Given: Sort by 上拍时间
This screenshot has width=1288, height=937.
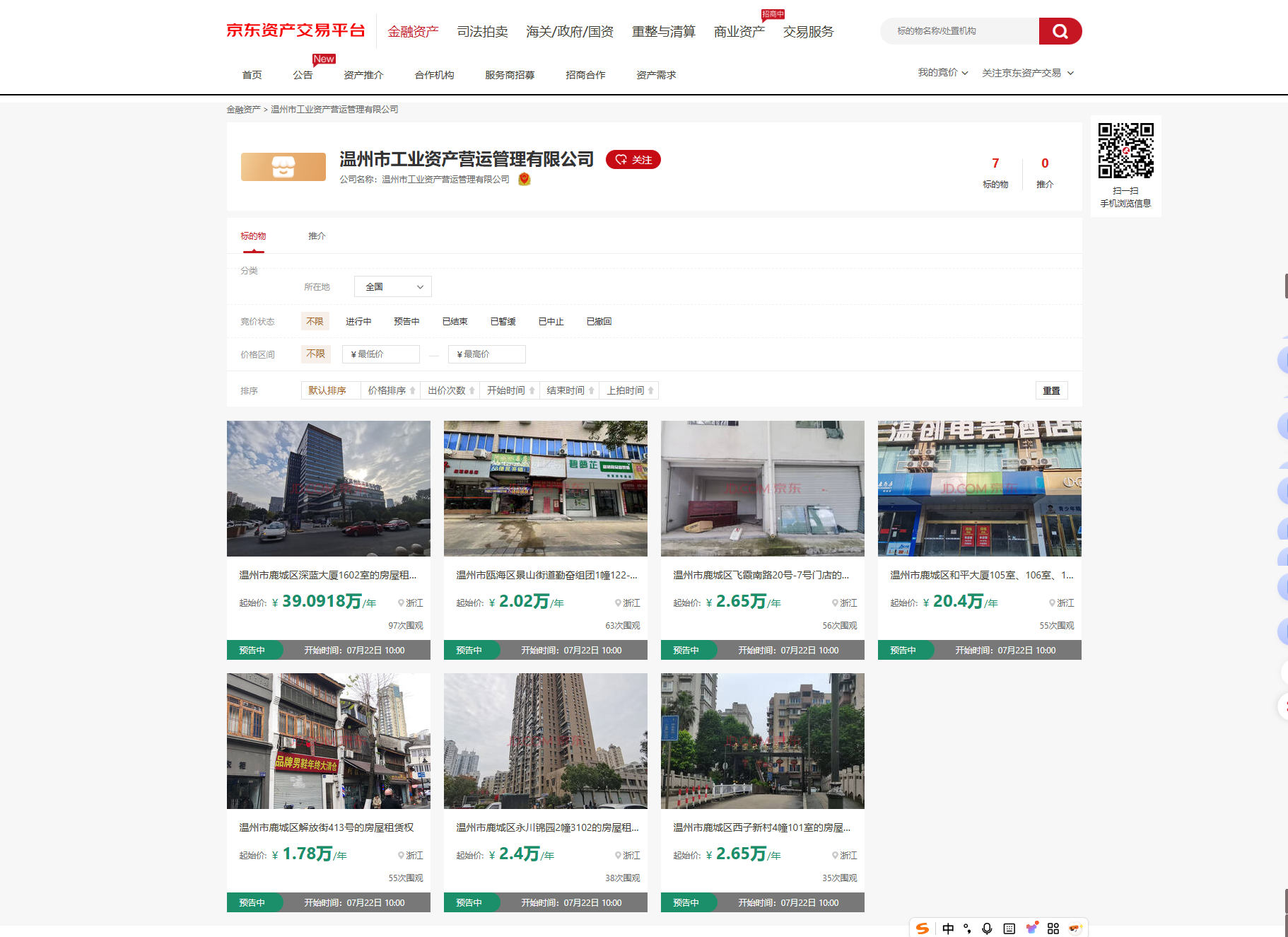Looking at the screenshot, I should [629, 390].
